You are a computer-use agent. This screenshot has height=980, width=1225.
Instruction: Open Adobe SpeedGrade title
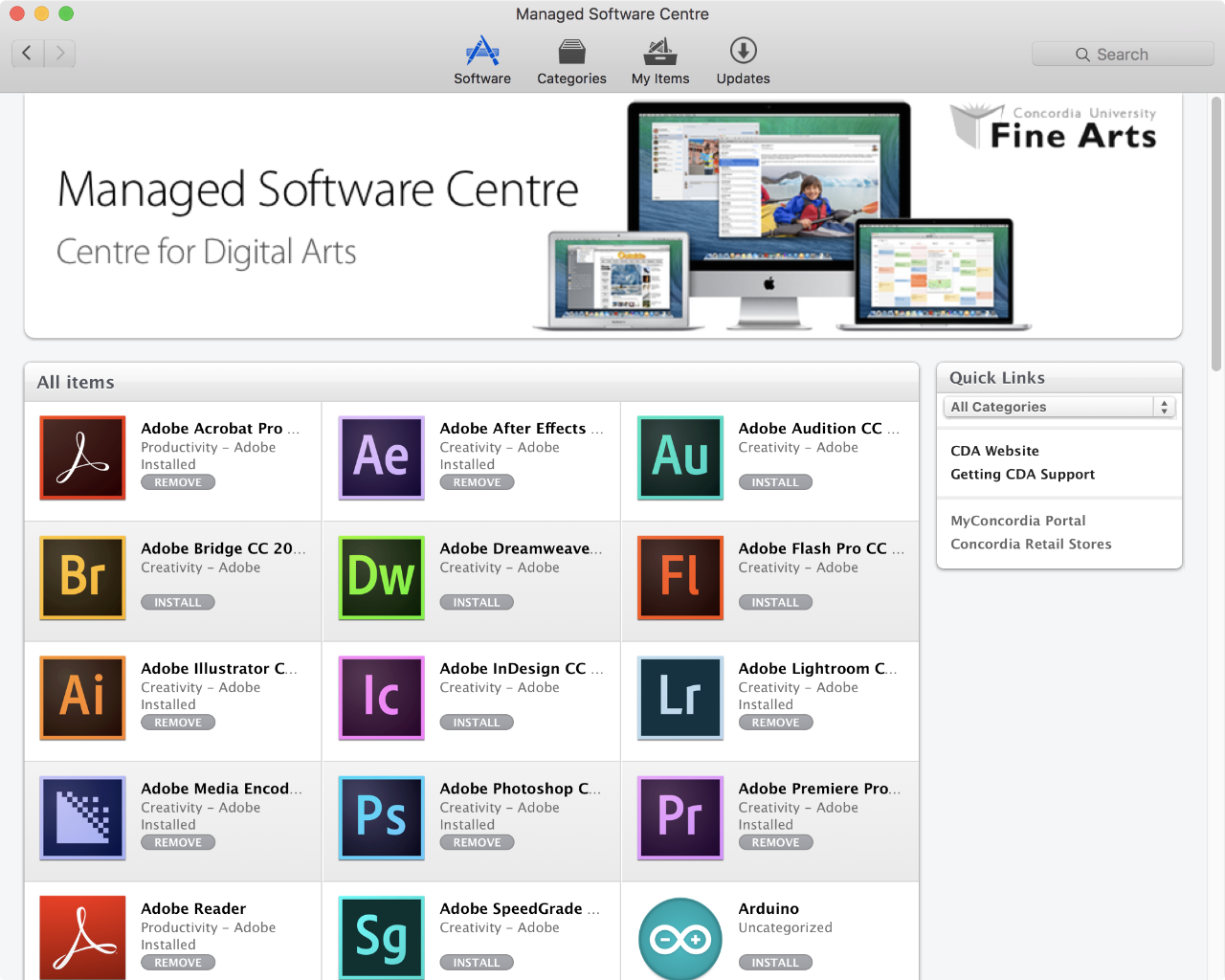click(x=520, y=909)
